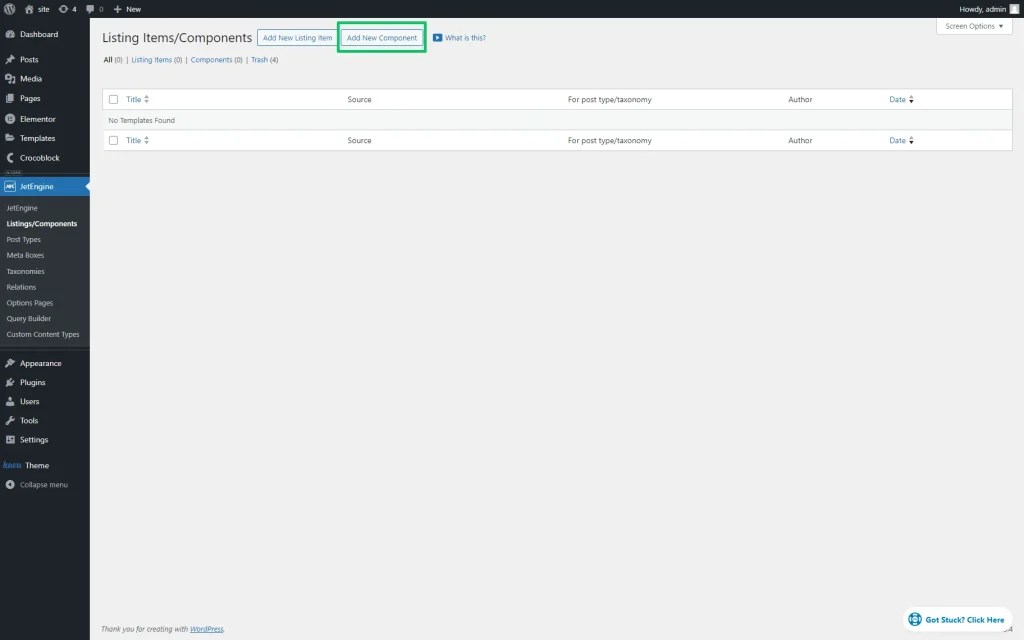Screen dimensions: 1024x640
Task: Sort by Date in table footer
Action: click(x=901, y=140)
